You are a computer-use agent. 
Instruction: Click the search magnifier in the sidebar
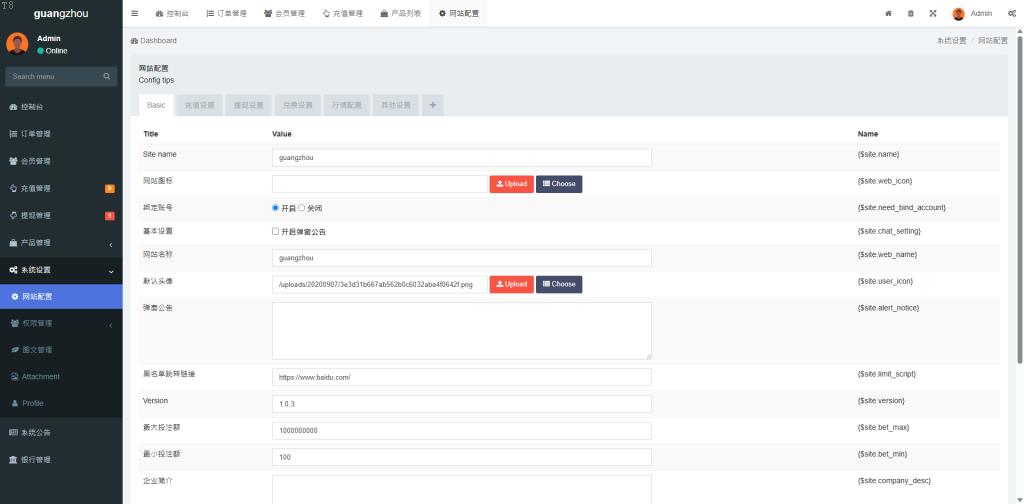[x=107, y=77]
